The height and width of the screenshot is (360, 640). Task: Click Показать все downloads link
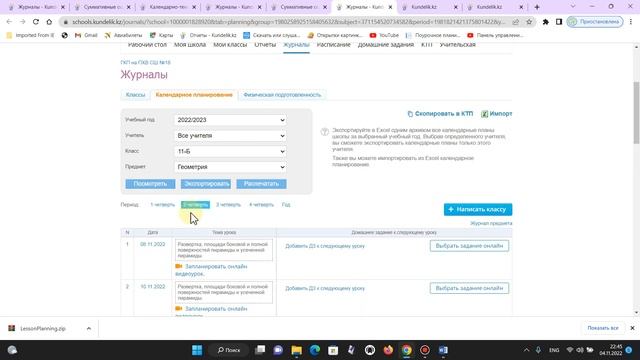tap(603, 328)
